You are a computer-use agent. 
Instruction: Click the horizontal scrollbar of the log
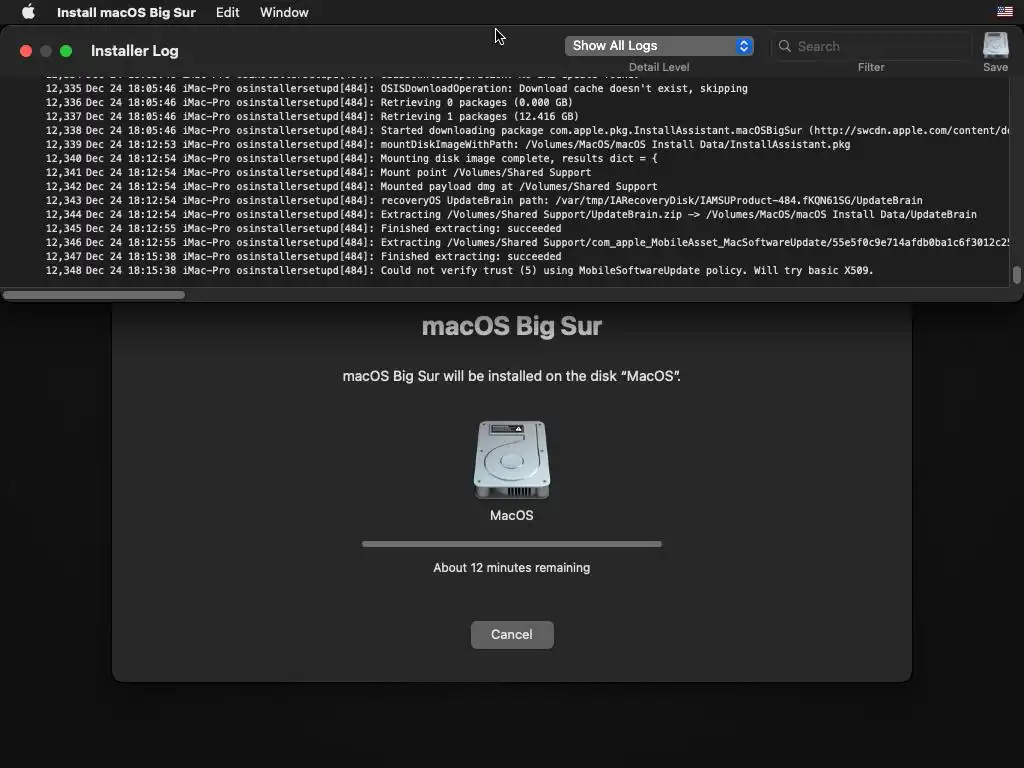[x=93, y=295]
